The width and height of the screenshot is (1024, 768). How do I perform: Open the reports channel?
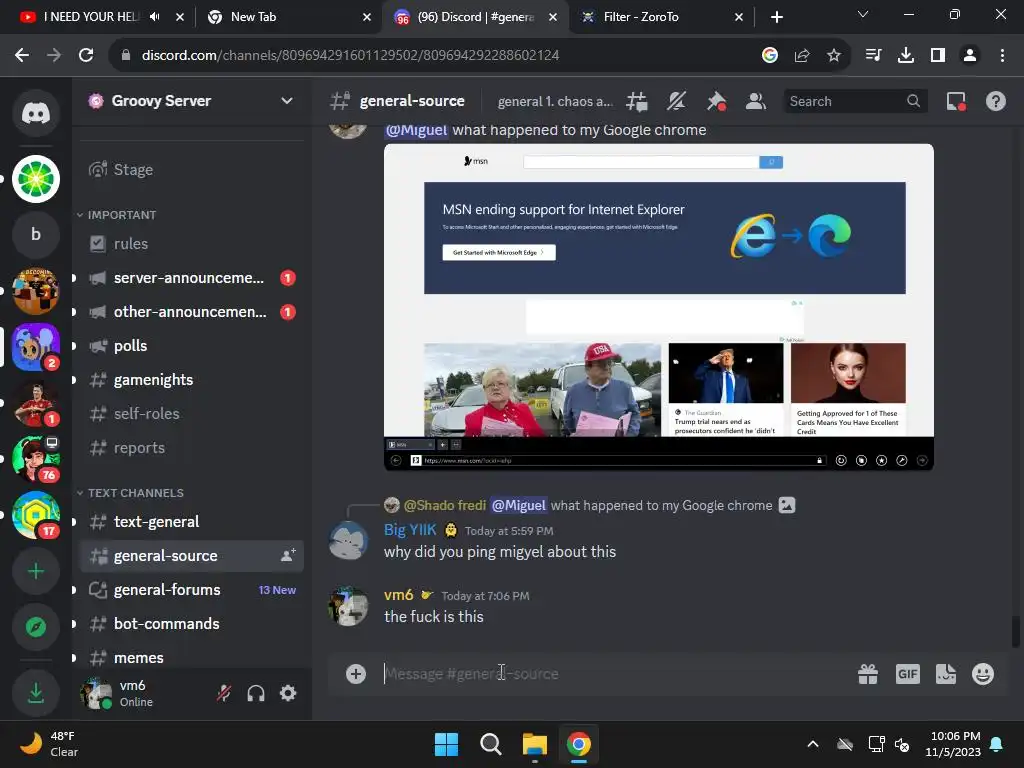191,447
